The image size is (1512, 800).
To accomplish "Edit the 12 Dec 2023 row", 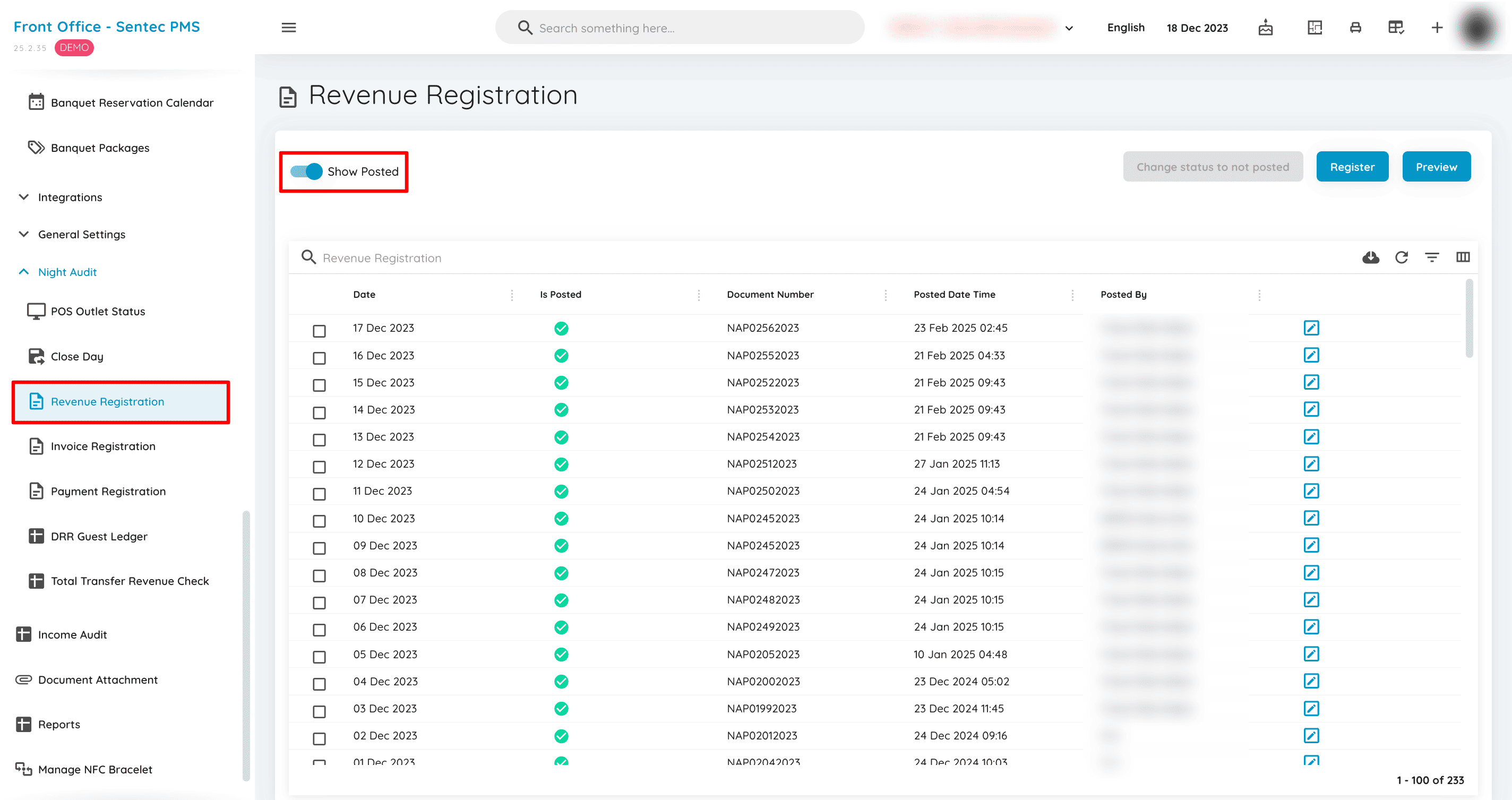I will [1311, 463].
